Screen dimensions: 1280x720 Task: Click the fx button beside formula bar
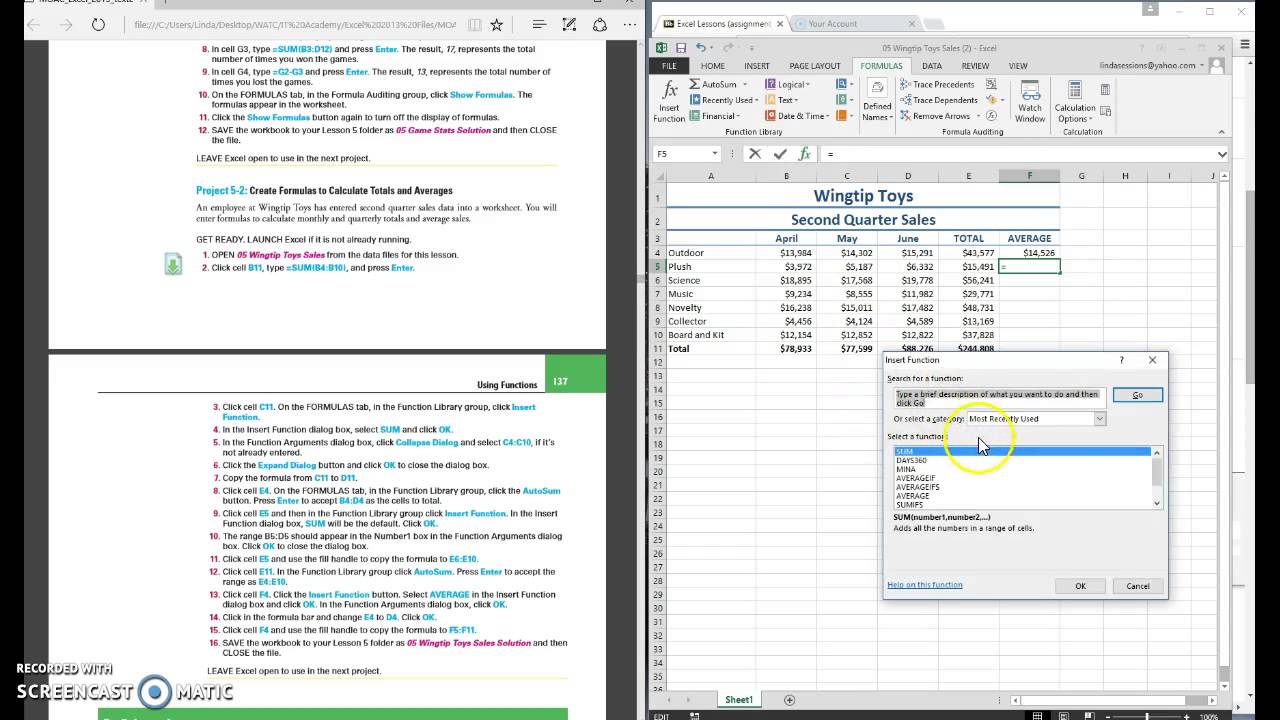(x=804, y=154)
